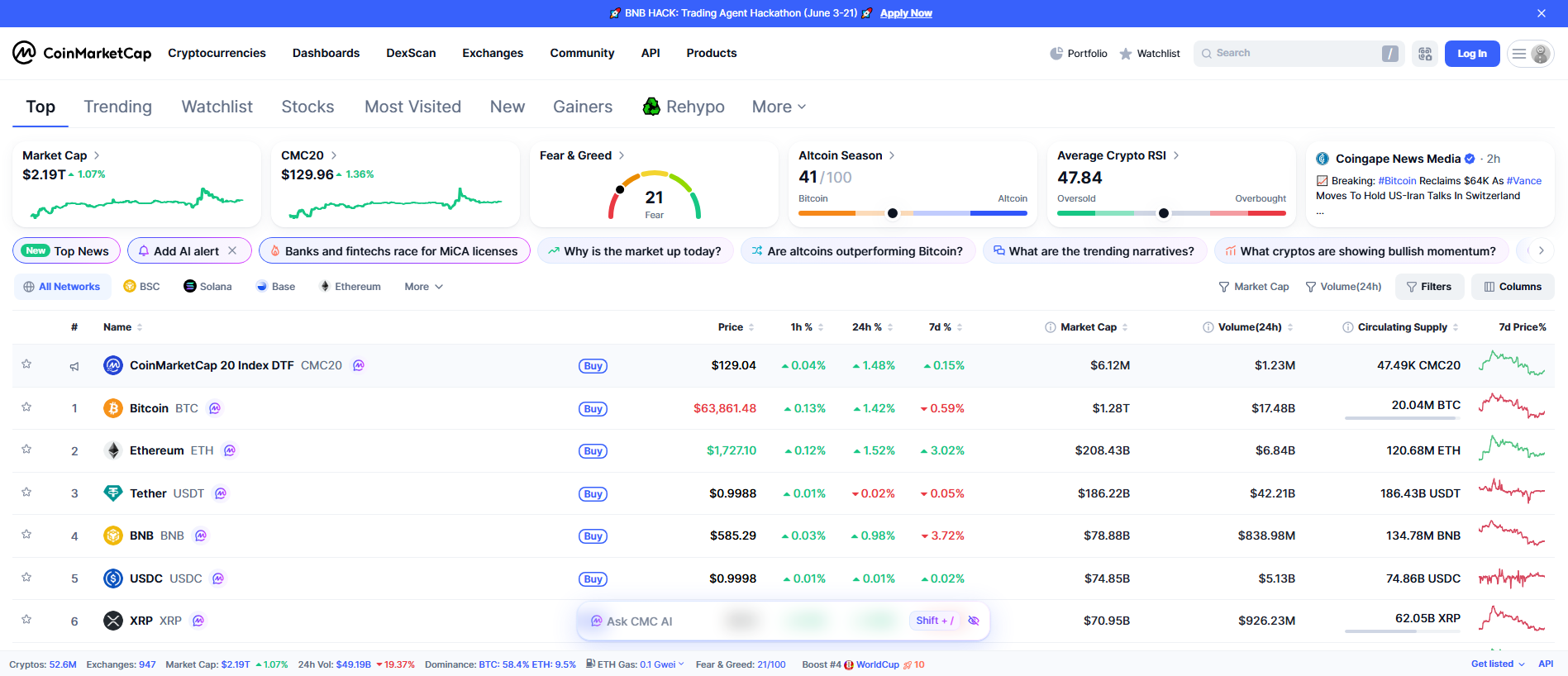Open the Volume(24h) filter dropdown
The width and height of the screenshot is (1568, 676).
(x=1343, y=287)
